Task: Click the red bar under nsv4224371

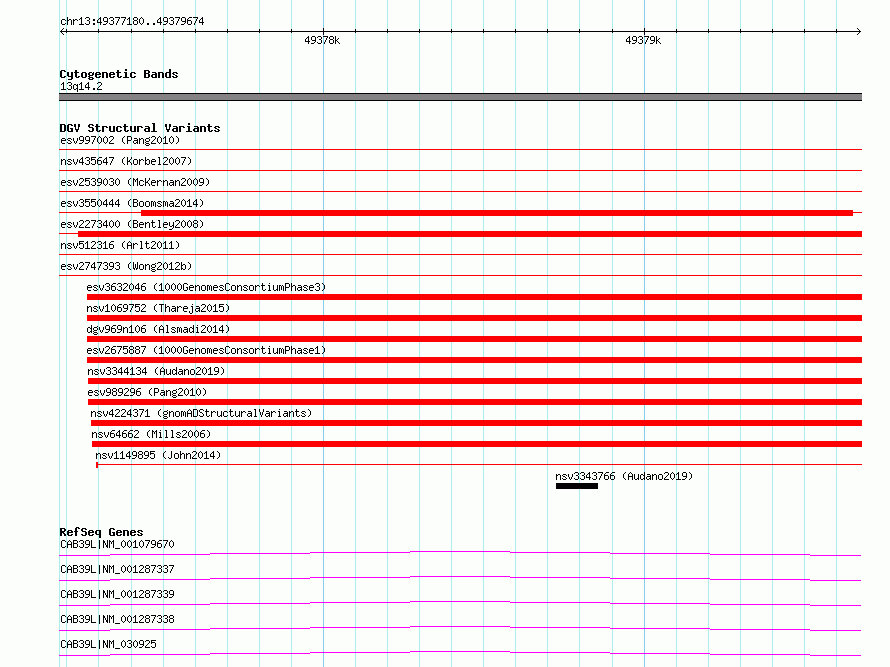Action: (476, 423)
